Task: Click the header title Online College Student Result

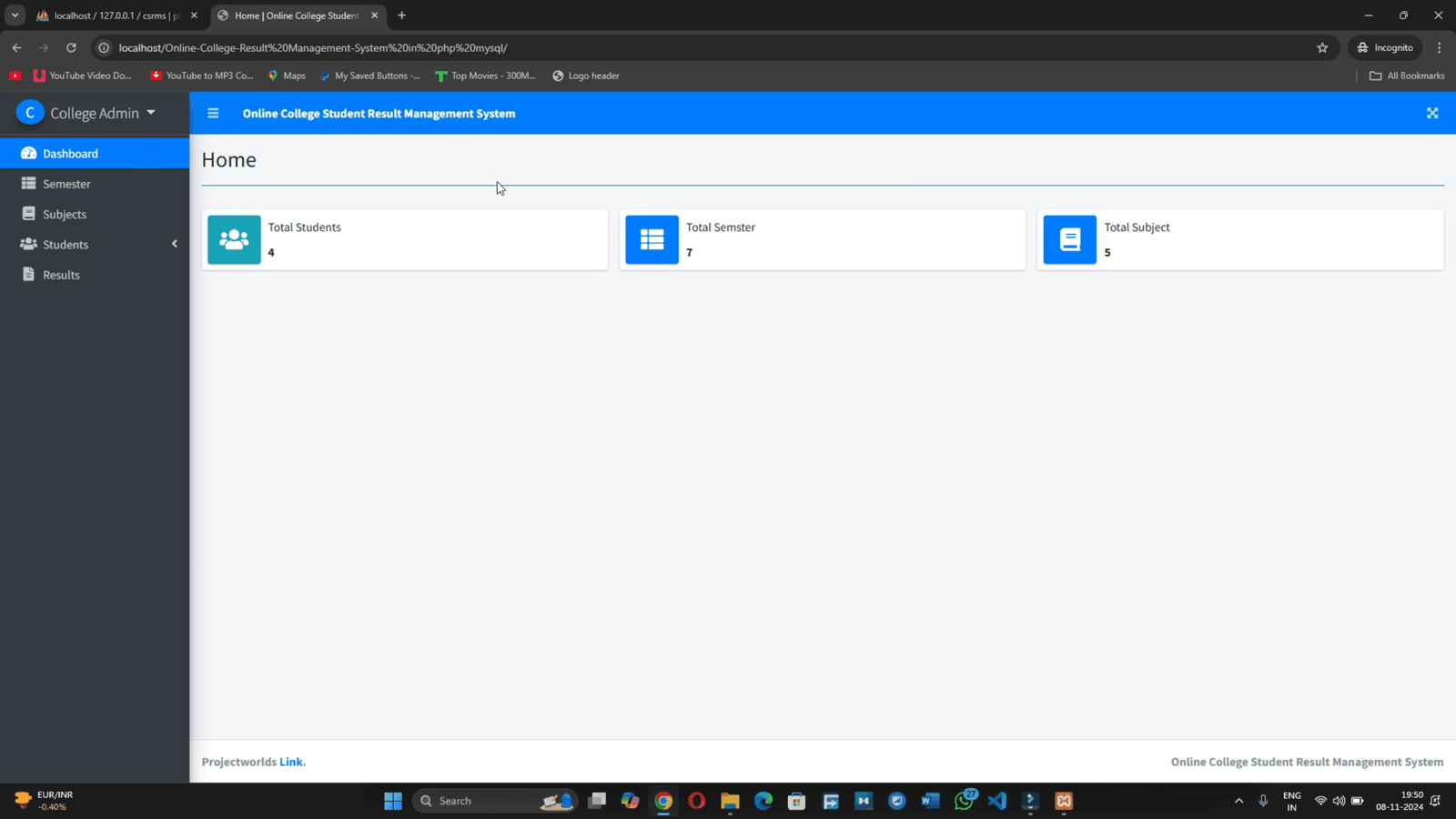Action: [x=379, y=114]
